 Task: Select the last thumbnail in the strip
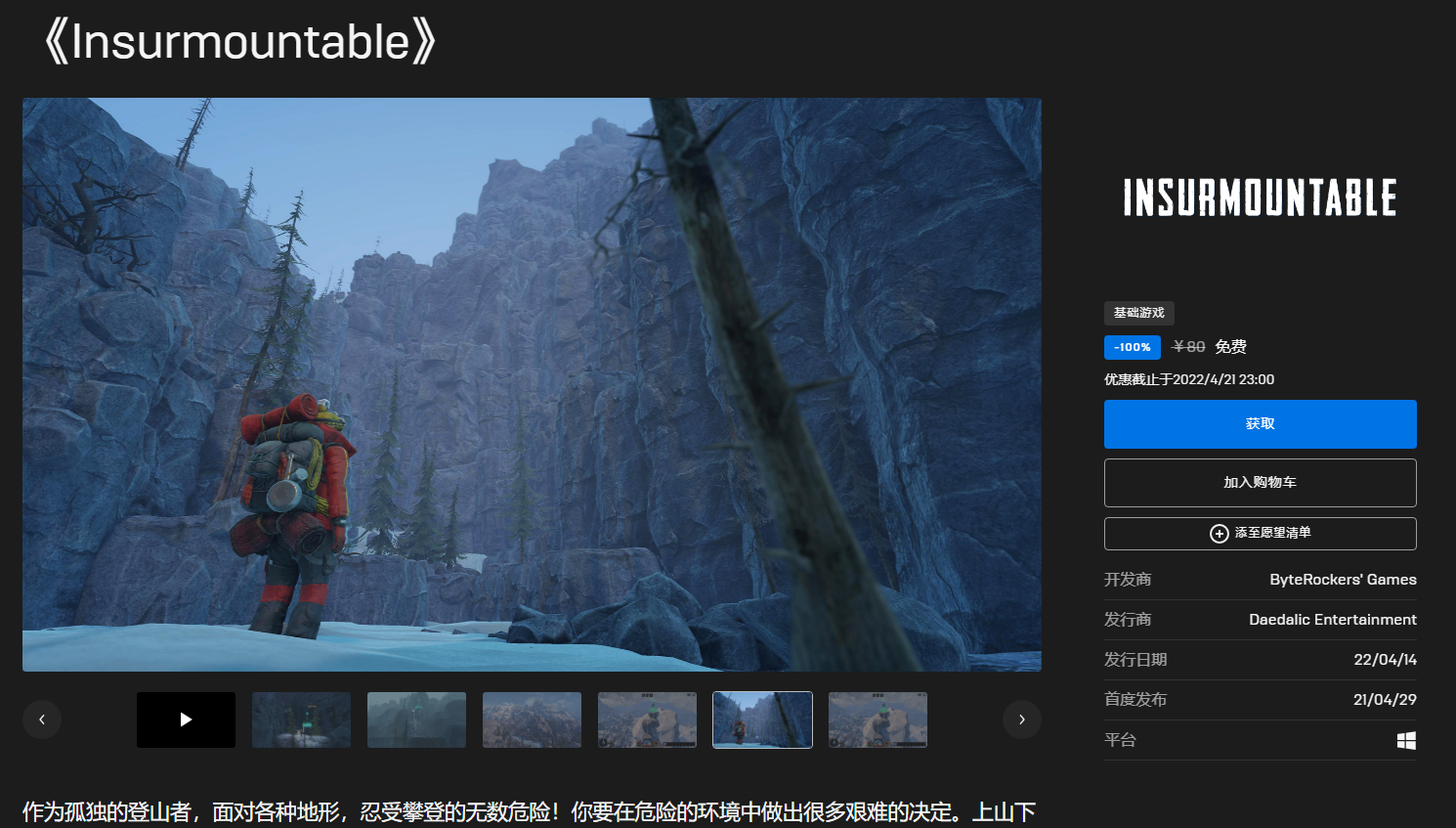878,719
